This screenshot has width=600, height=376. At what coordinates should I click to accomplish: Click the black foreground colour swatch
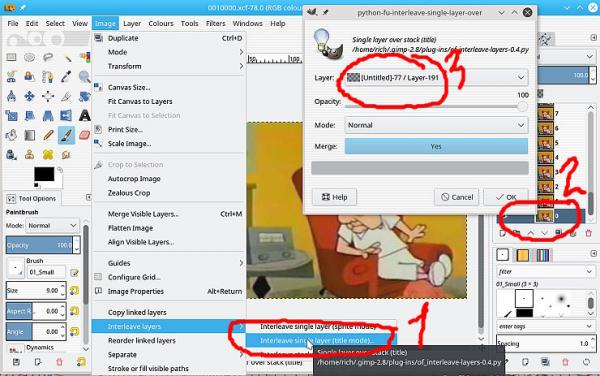point(44,174)
